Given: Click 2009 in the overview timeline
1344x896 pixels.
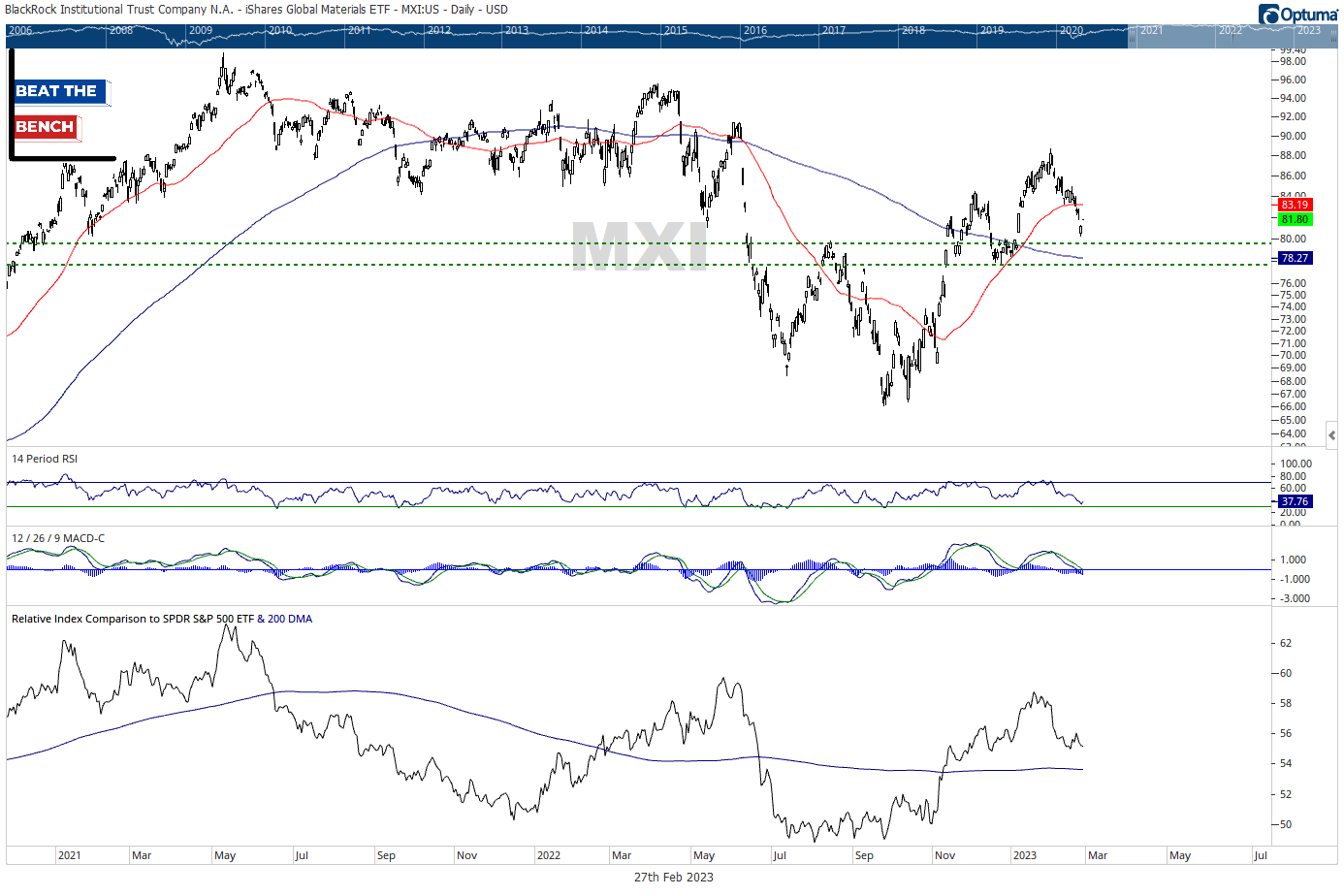Looking at the screenshot, I should [201, 30].
